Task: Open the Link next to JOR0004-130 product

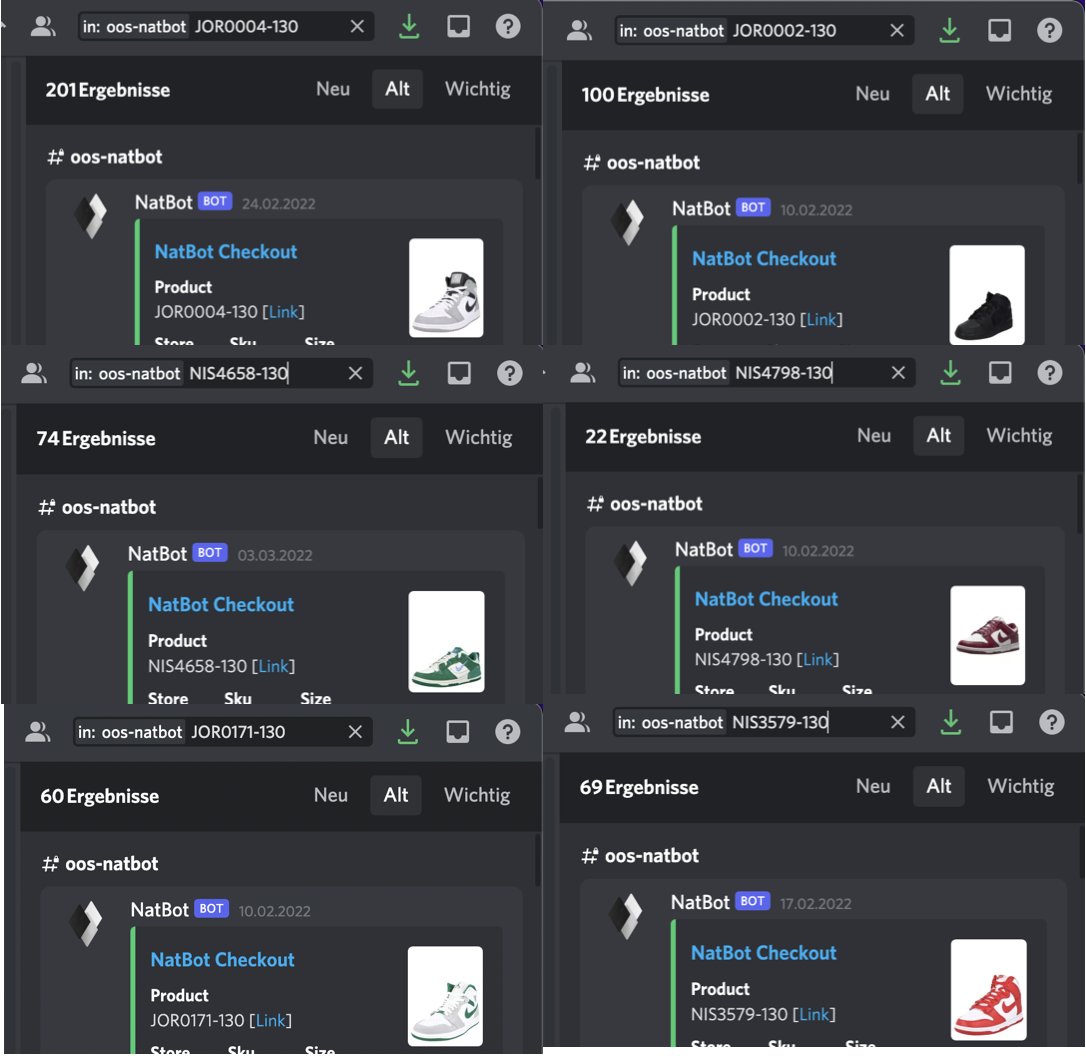Action: (x=283, y=312)
